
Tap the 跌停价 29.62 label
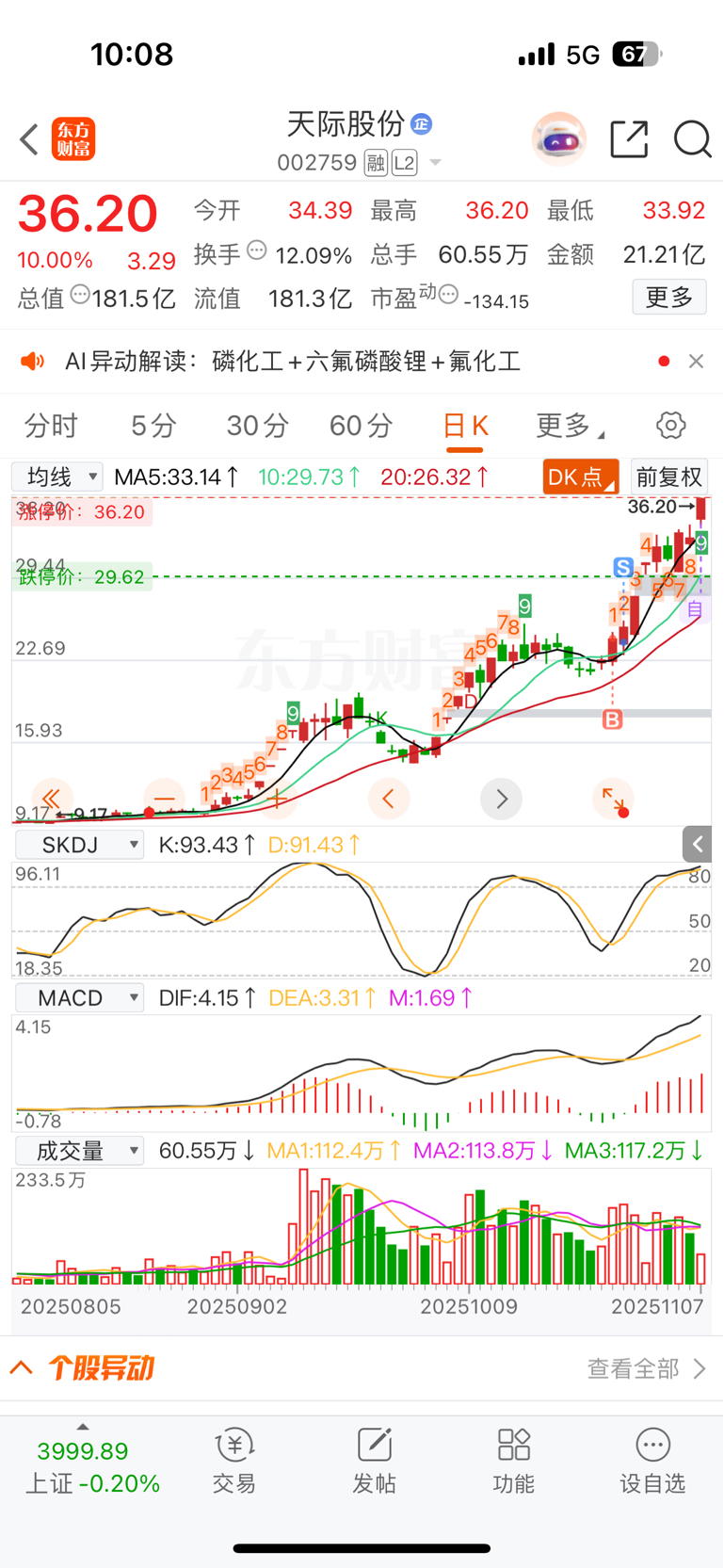(x=82, y=576)
